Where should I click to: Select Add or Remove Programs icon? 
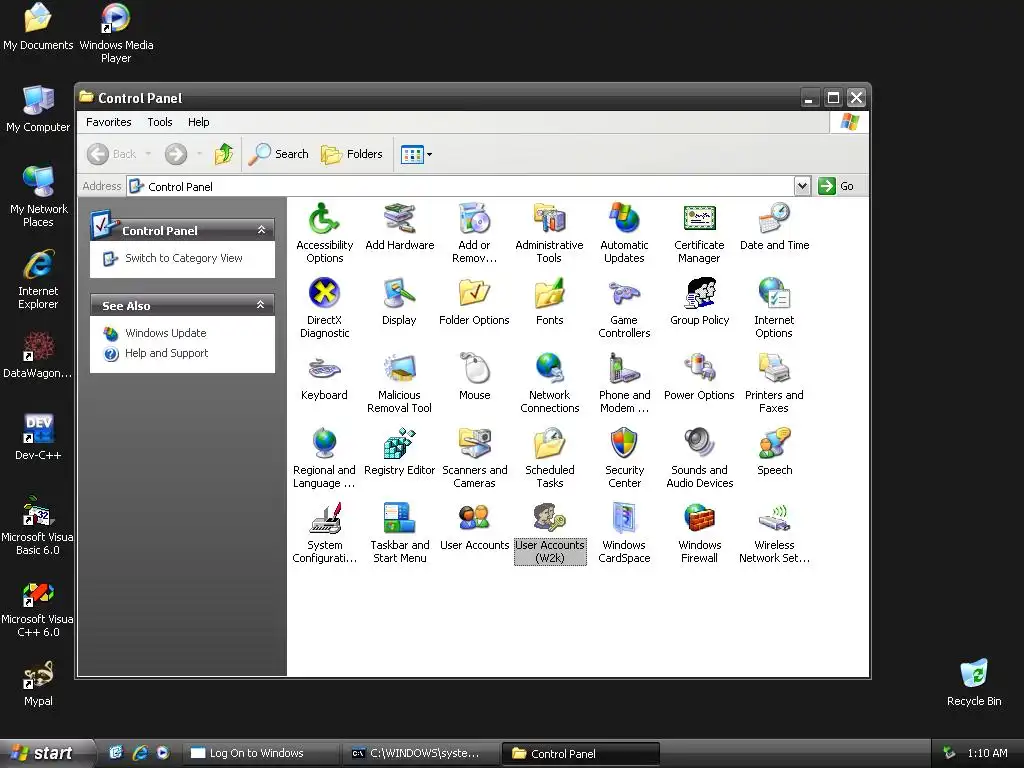pyautogui.click(x=474, y=232)
